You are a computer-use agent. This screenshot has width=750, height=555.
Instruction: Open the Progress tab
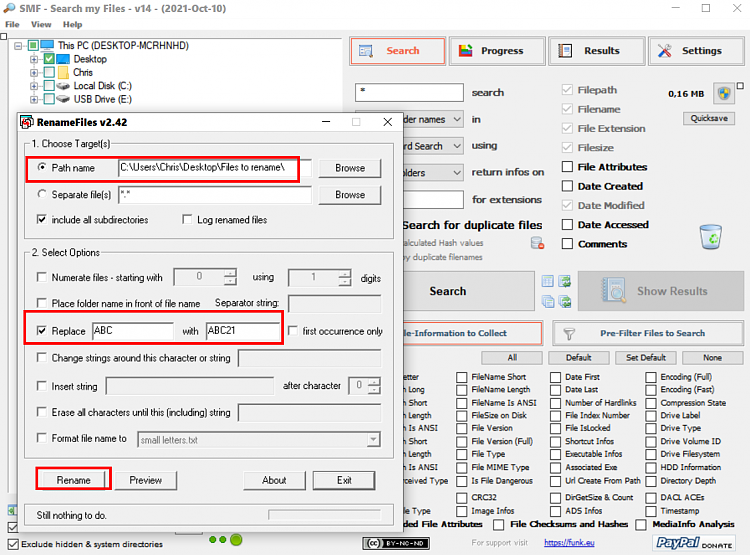(x=497, y=51)
